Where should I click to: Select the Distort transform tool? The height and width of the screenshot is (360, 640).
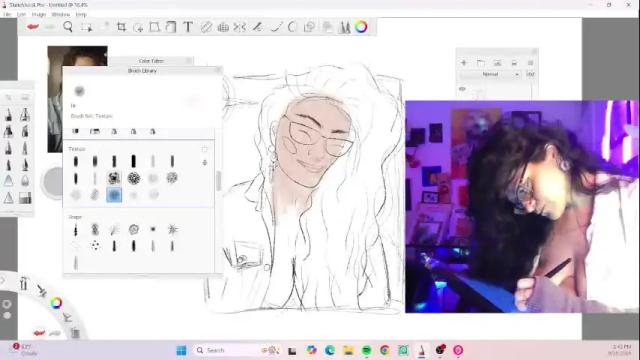[154, 27]
